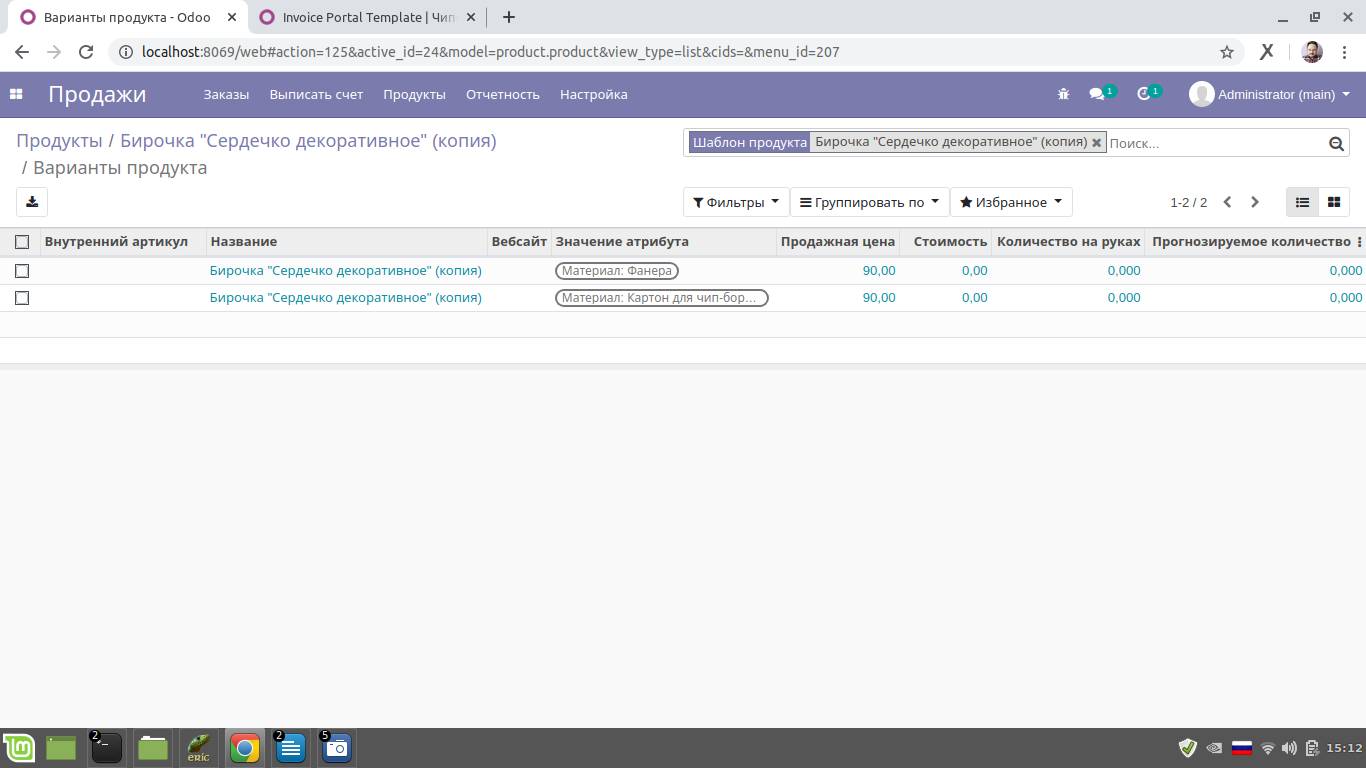Click the export download icon button
The image size is (1366, 768).
click(x=32, y=202)
